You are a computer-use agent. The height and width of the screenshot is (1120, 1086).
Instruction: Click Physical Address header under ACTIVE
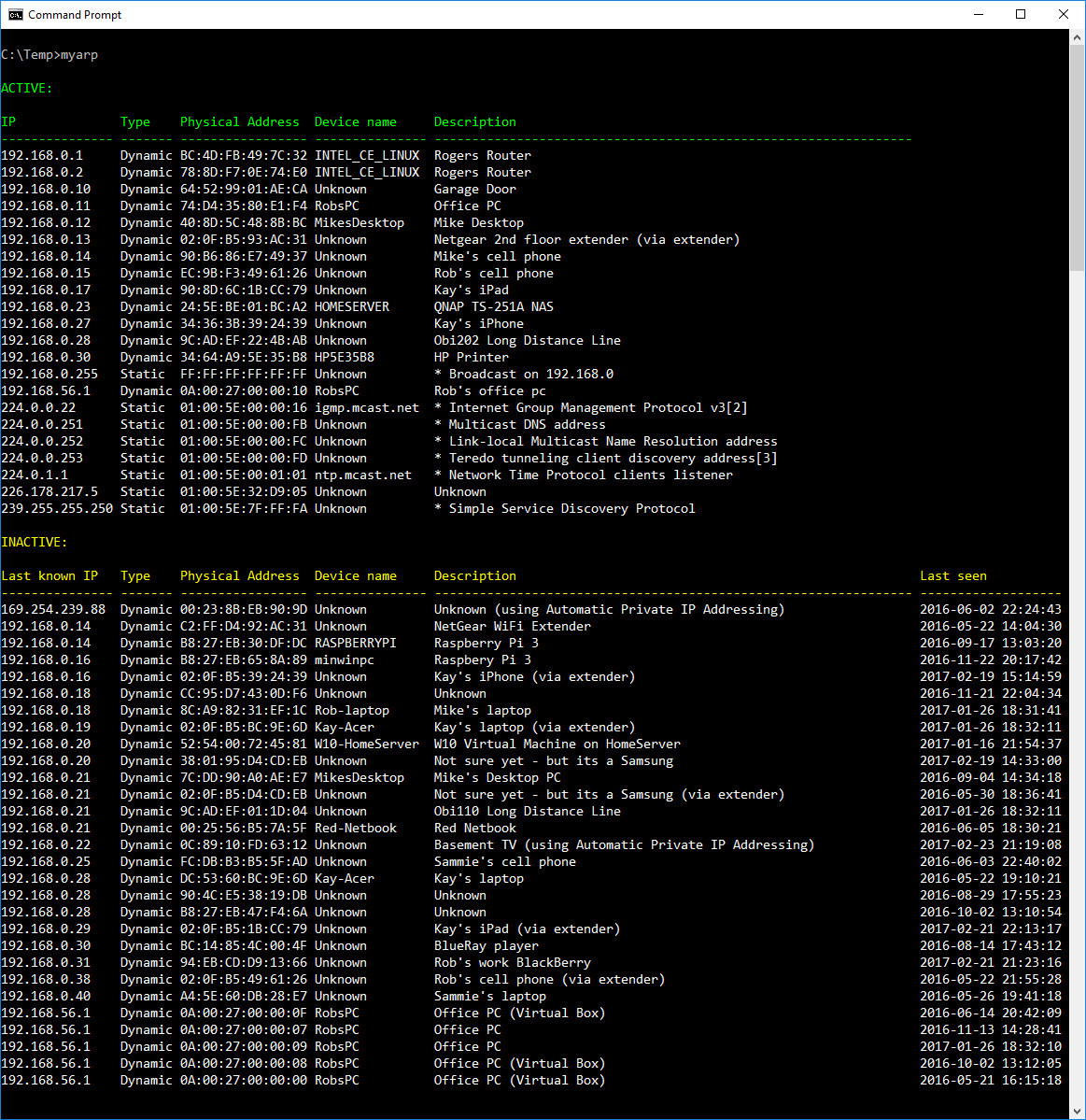[x=240, y=122]
